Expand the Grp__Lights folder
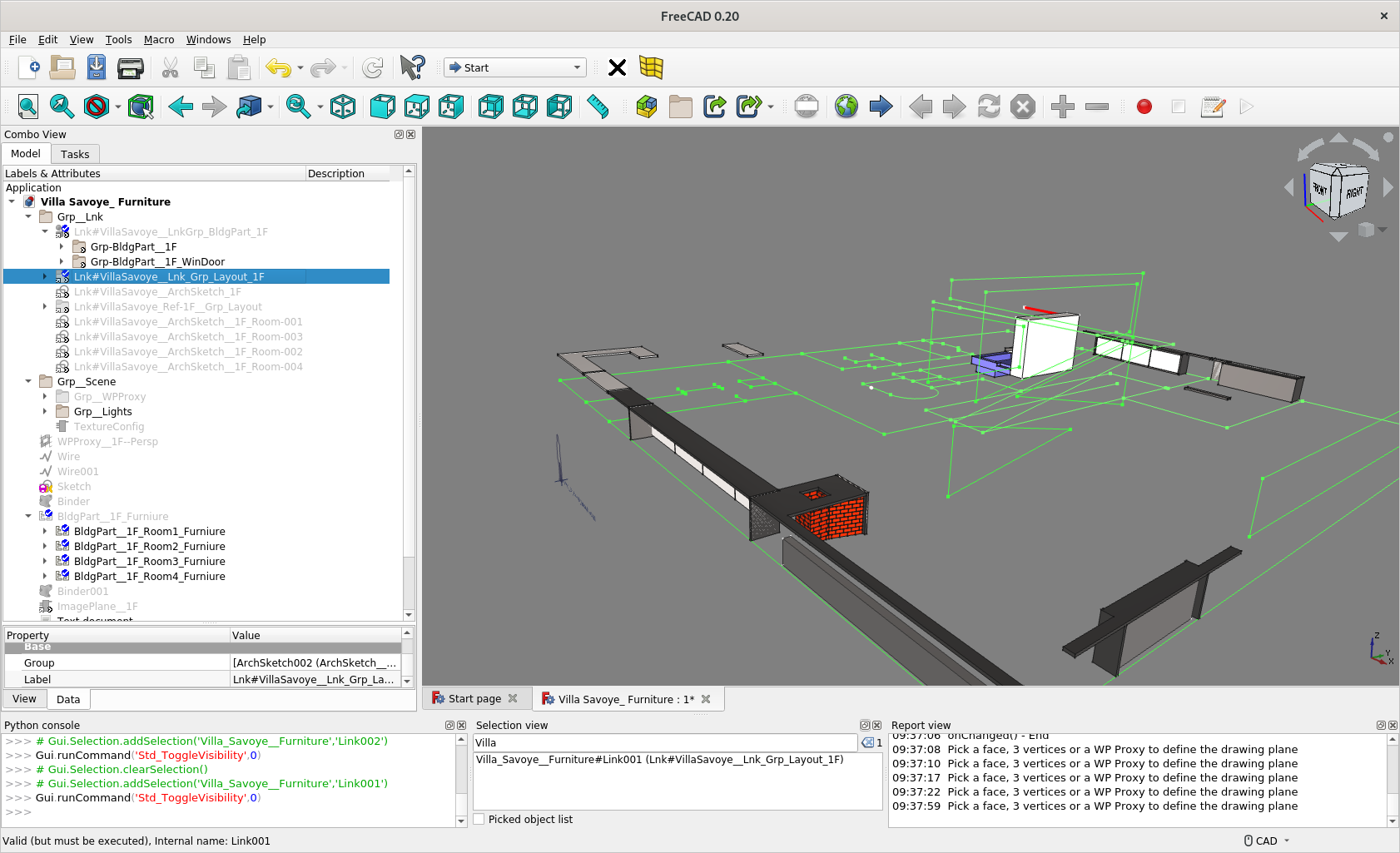The image size is (1400, 853). [x=45, y=411]
